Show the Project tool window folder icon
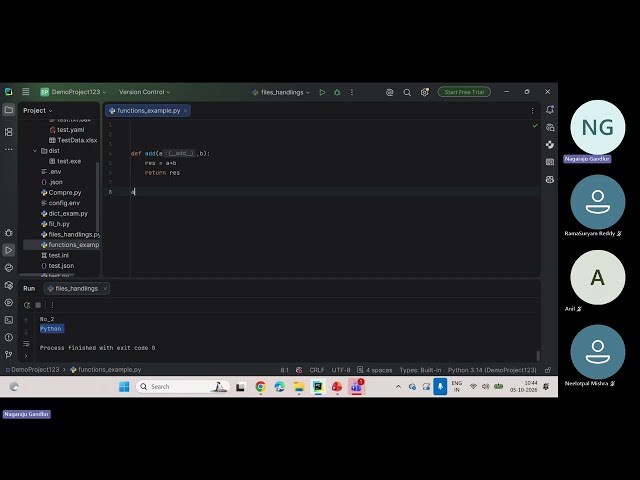The image size is (640, 480). pyautogui.click(x=9, y=110)
